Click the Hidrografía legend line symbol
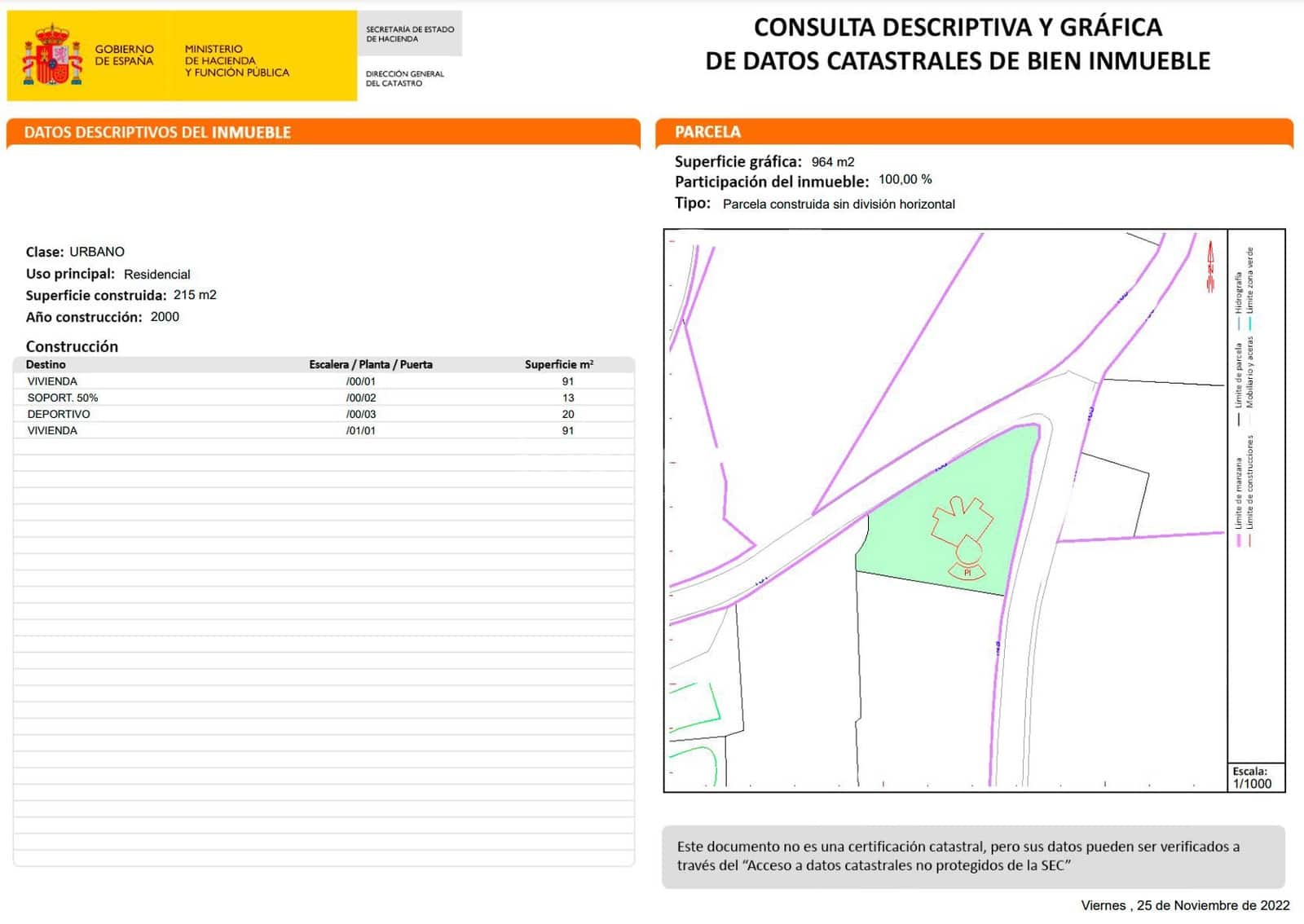This screenshot has height=924, width=1304. coord(1239,319)
